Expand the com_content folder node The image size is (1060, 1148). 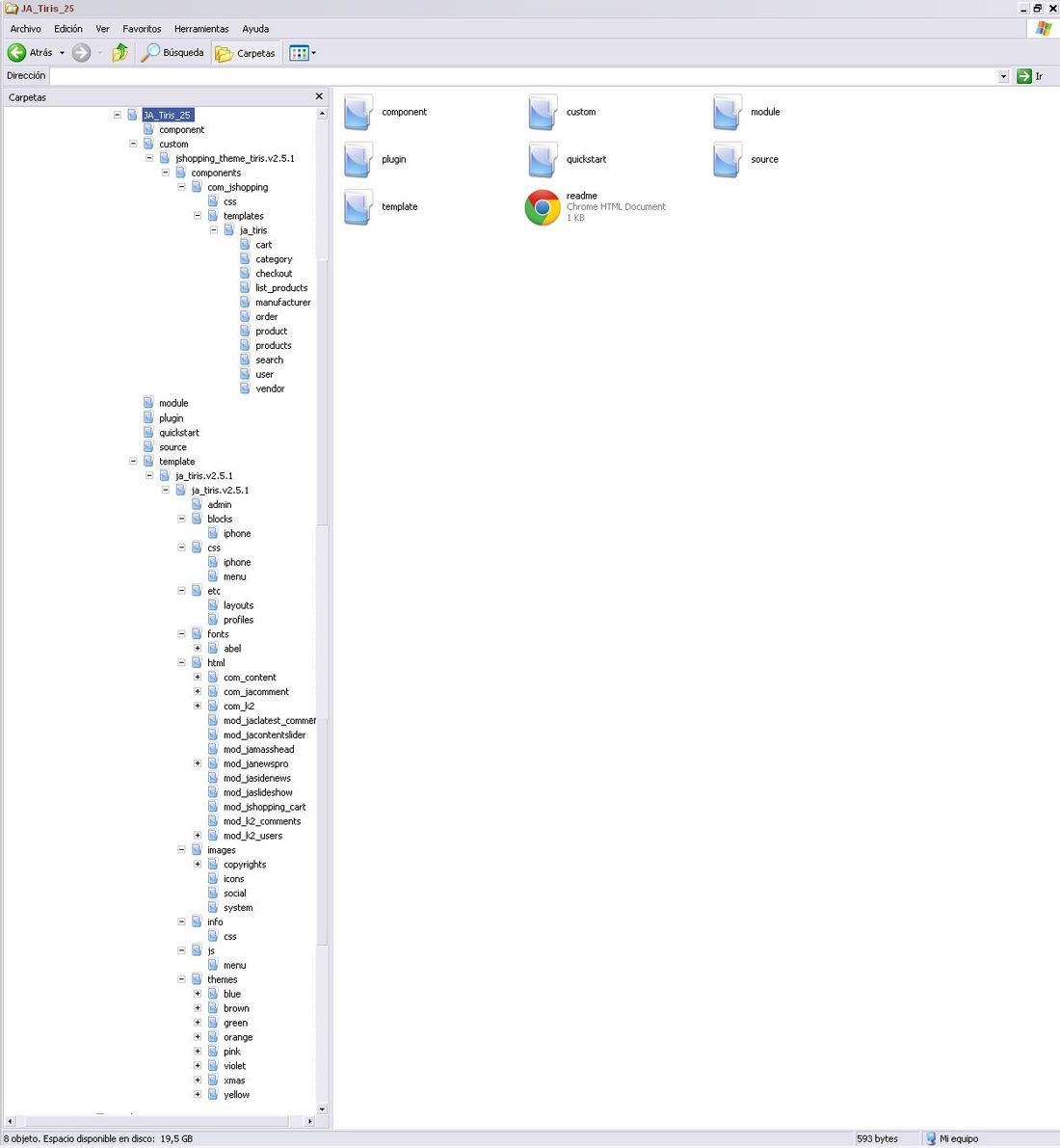pyautogui.click(x=198, y=678)
